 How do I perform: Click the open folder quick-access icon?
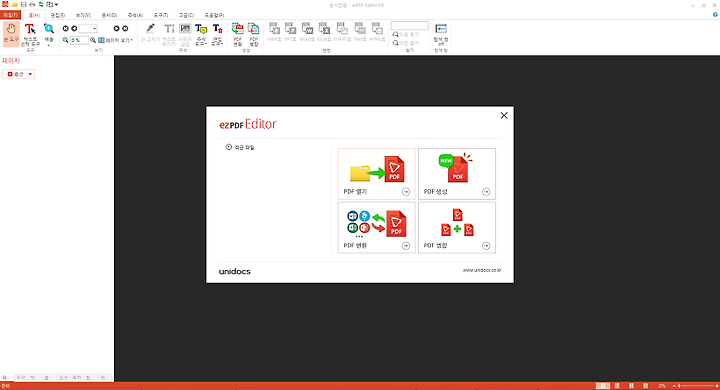[x=15, y=5]
